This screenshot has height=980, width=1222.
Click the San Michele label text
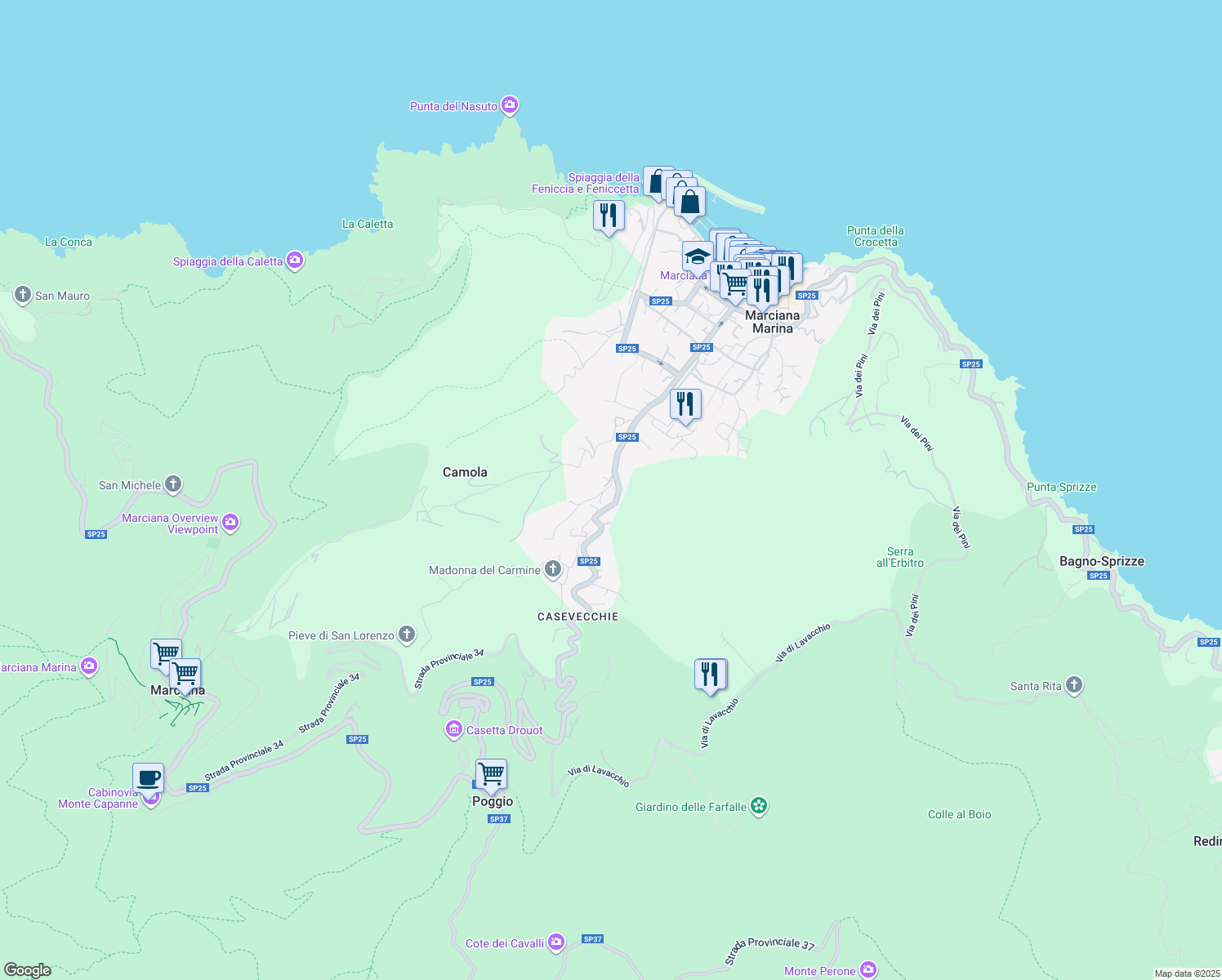pos(130,485)
